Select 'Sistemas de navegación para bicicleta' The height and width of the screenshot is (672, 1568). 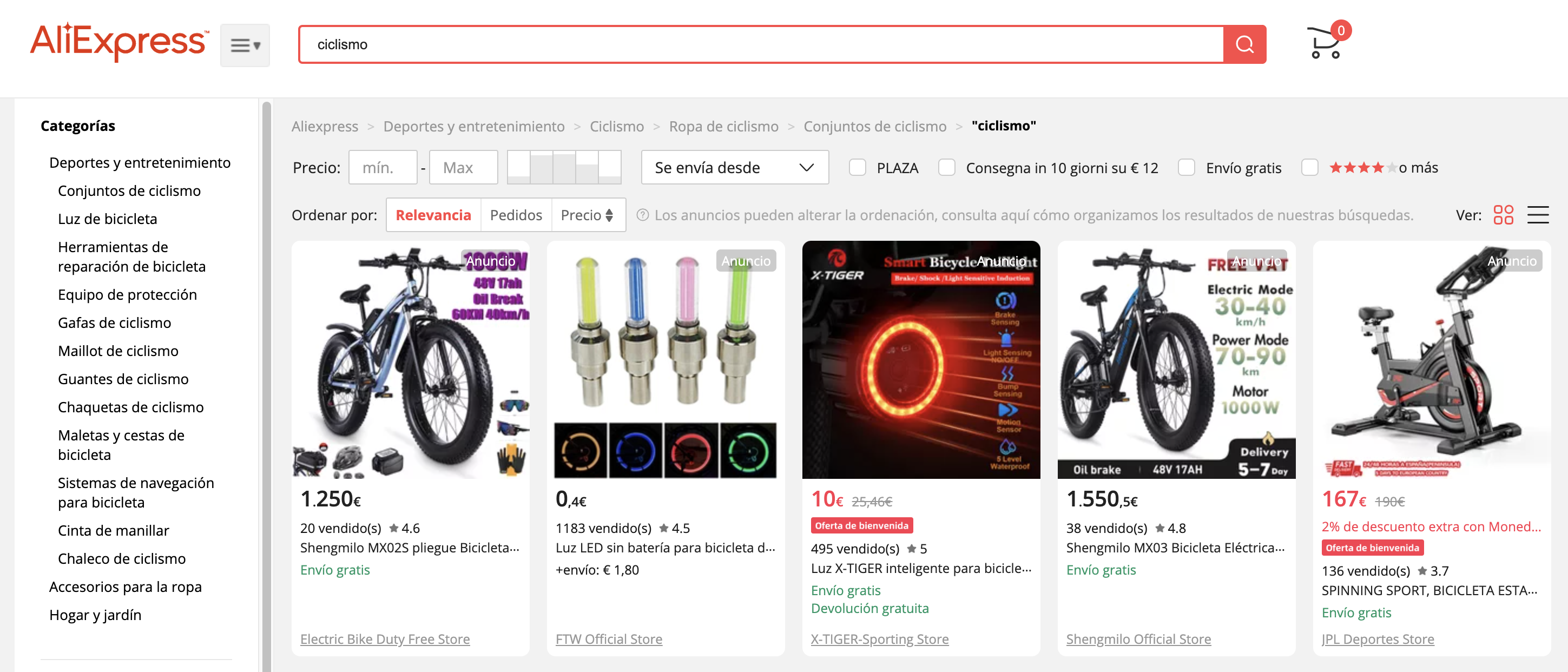(136, 492)
